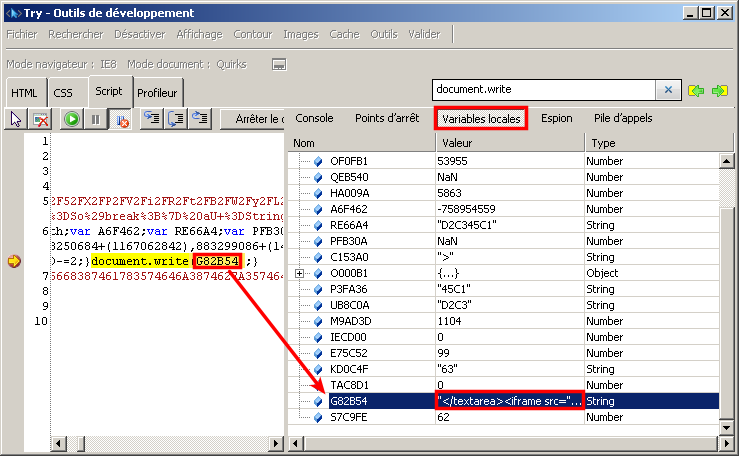Viewport: 739px width, 456px height.
Task: Click the clear browser cache icon
Action: point(41,119)
